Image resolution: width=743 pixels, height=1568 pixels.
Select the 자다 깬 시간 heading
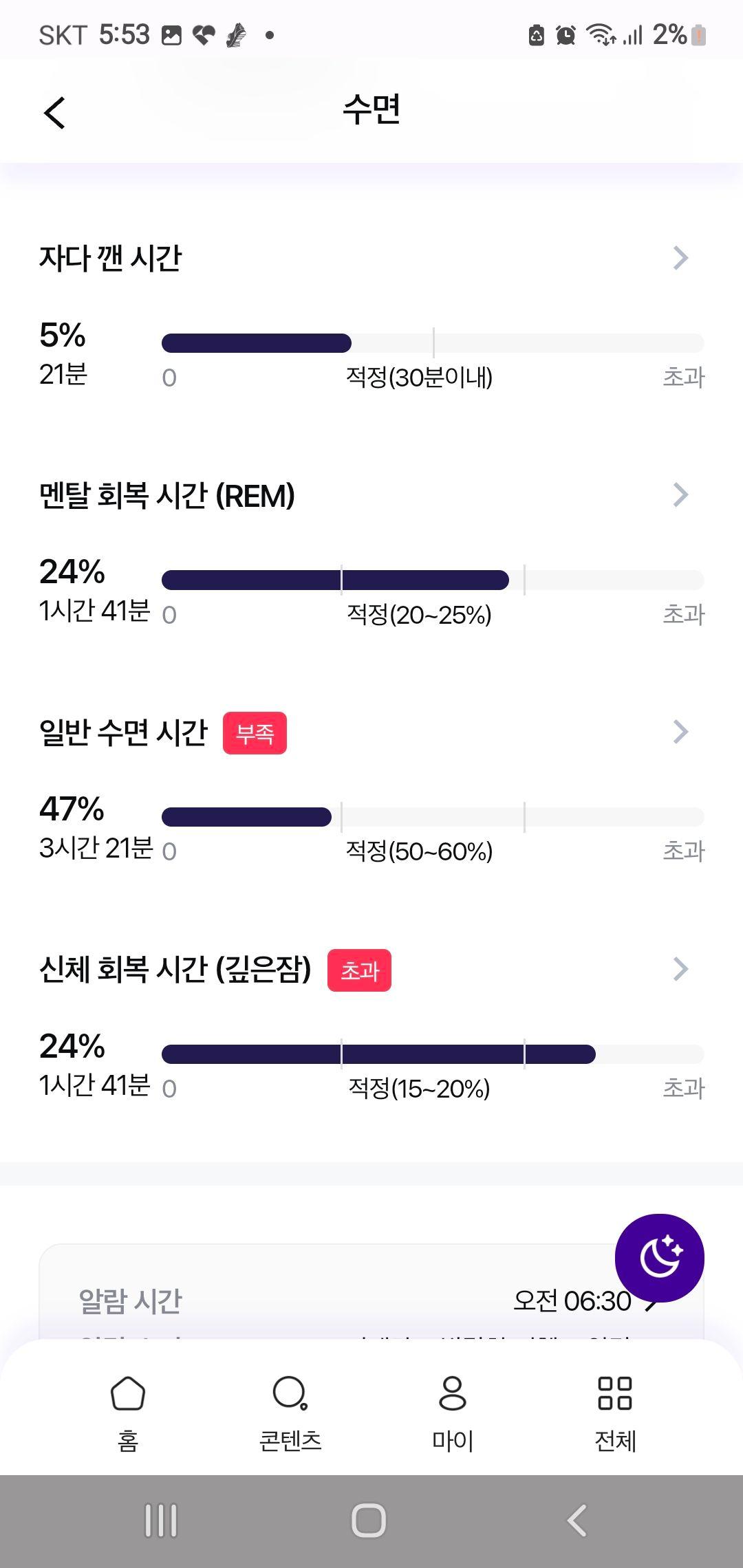click(x=110, y=259)
